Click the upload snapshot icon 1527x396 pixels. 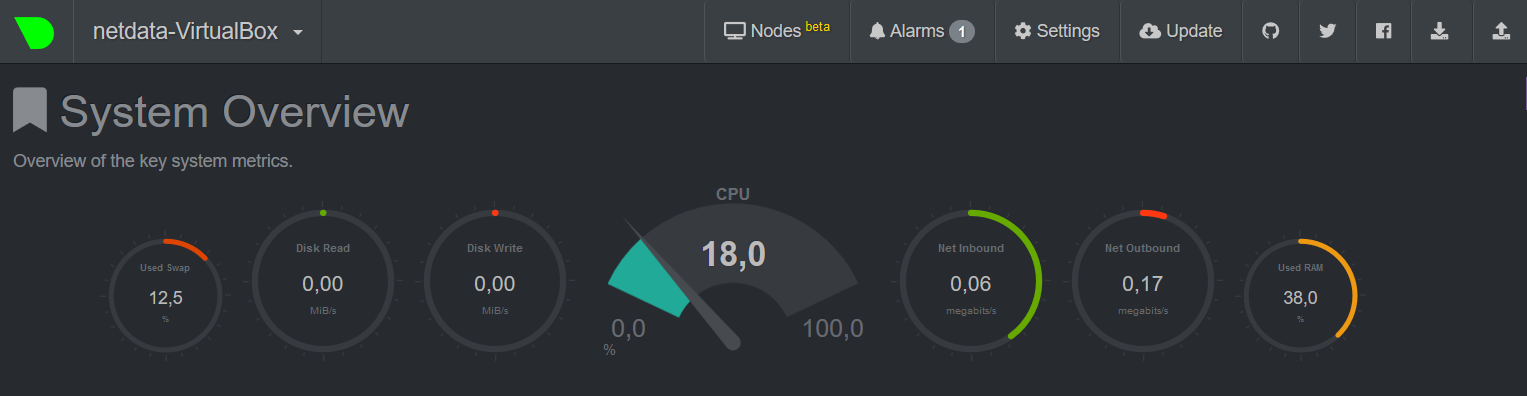click(x=1501, y=31)
